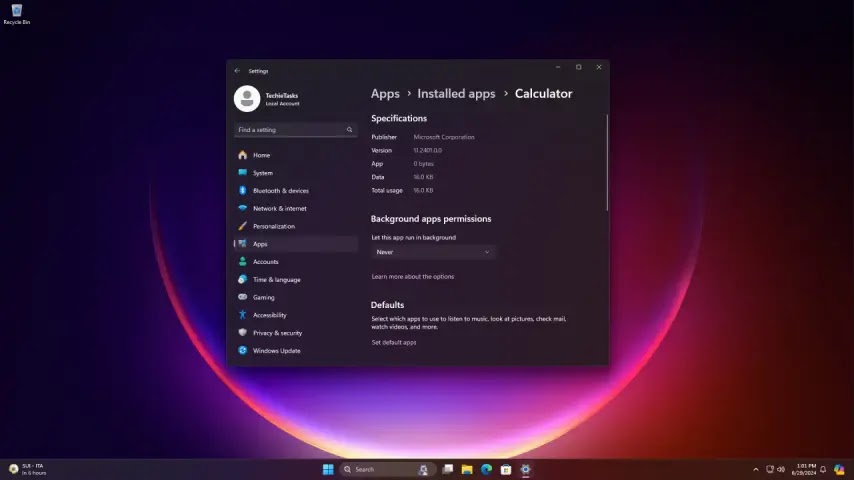Viewport: 854px width, 480px height.
Task: Click the Personalization brush icon
Action: pos(242,226)
